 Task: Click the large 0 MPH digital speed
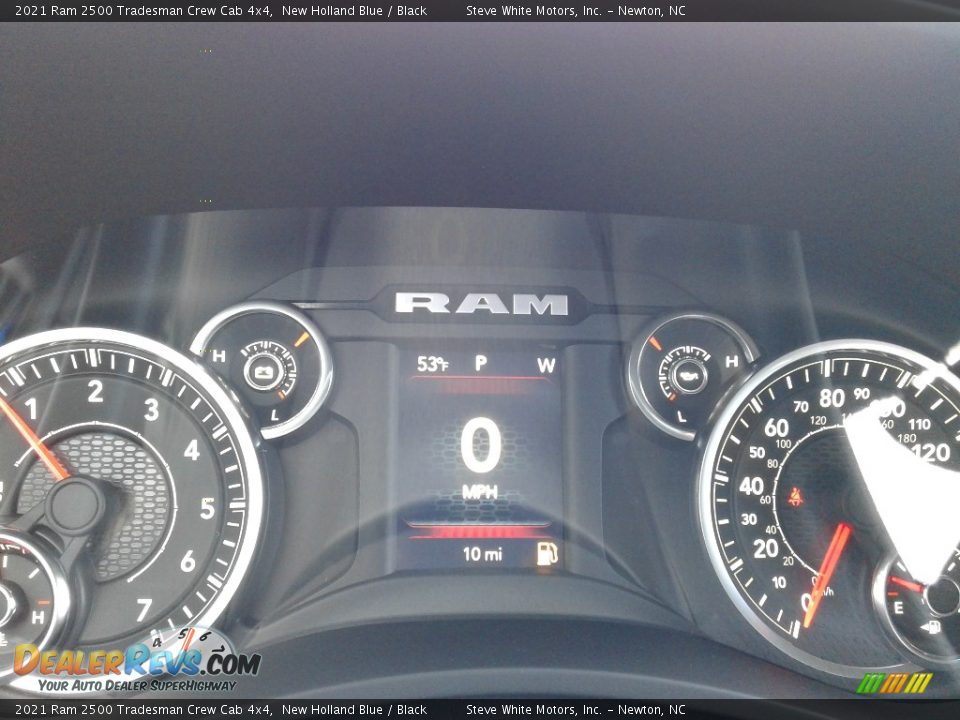(481, 448)
